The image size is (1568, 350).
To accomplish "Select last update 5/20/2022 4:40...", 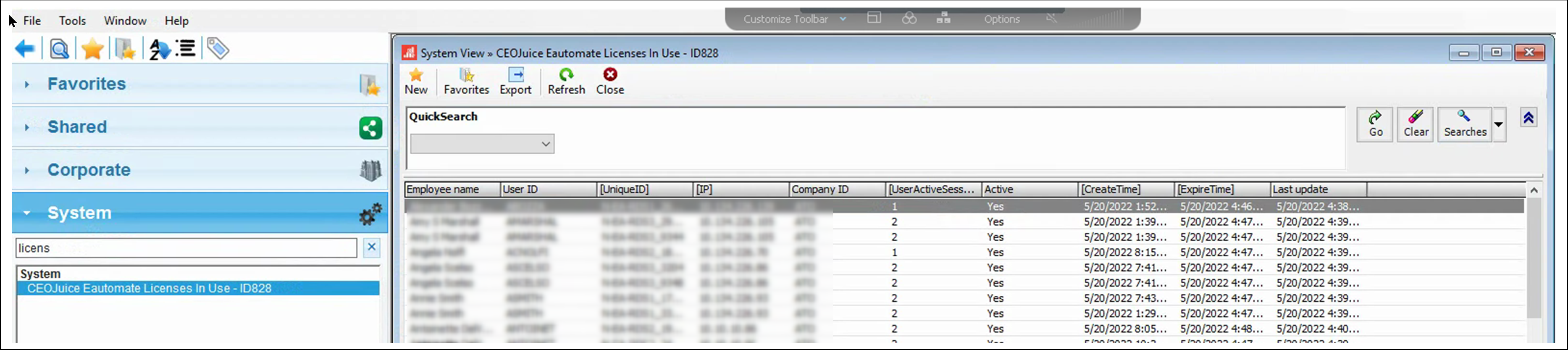I will 1318,329.
